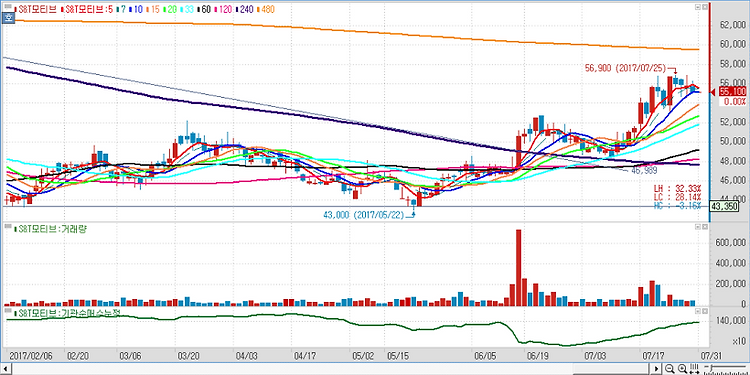Screen dimensions: 750x375
Task: Click the '0.00%' change value
Action: tap(735, 101)
